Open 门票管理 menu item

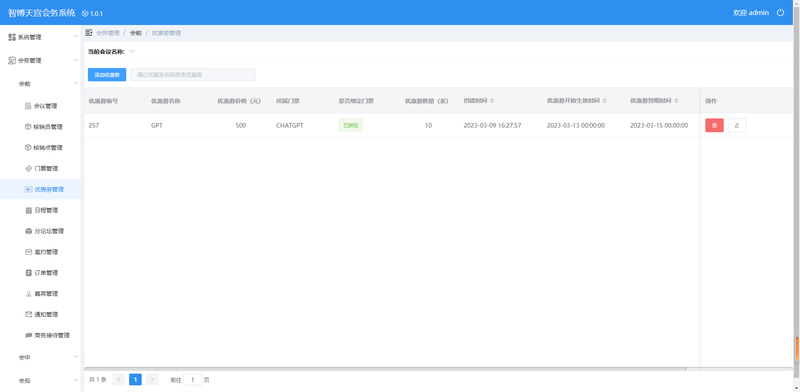point(40,168)
